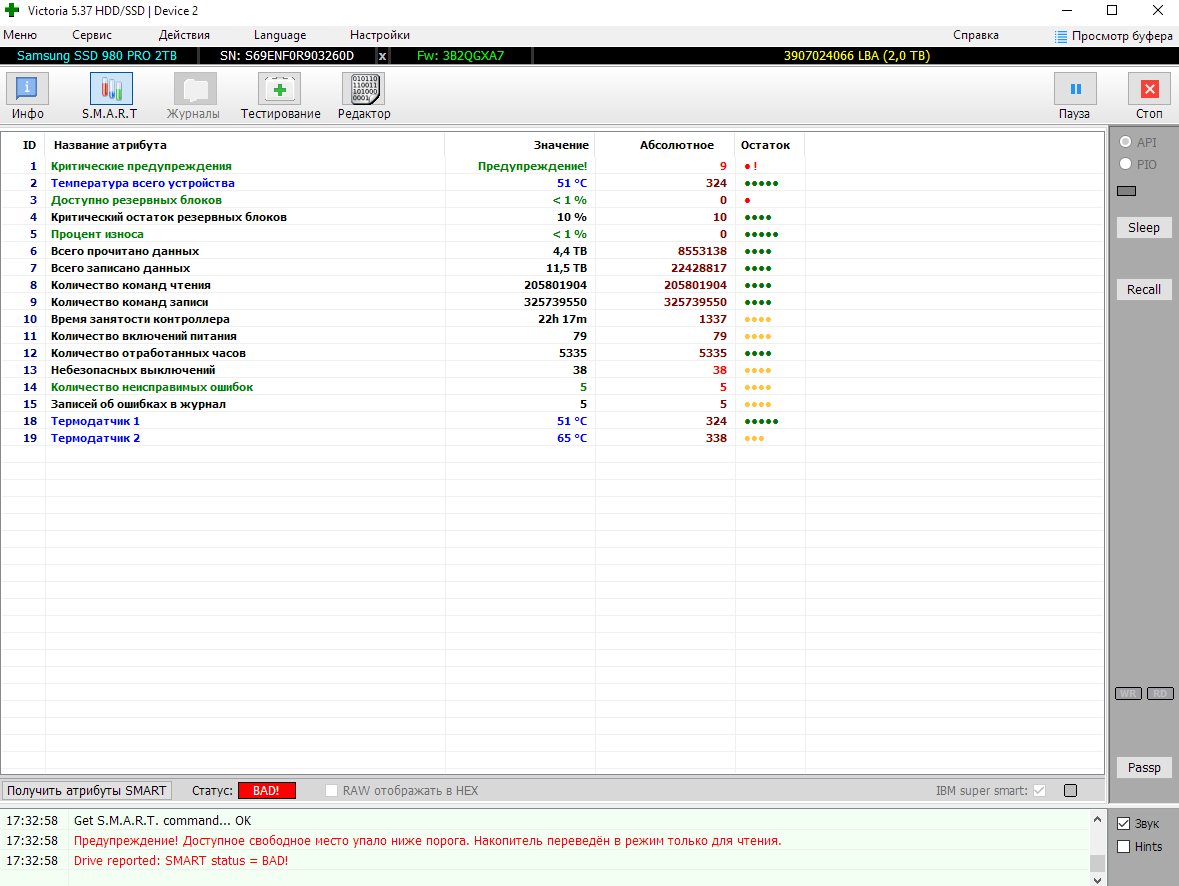Open the Журналы logs icon
This screenshot has width=1179, height=886.
(195, 89)
